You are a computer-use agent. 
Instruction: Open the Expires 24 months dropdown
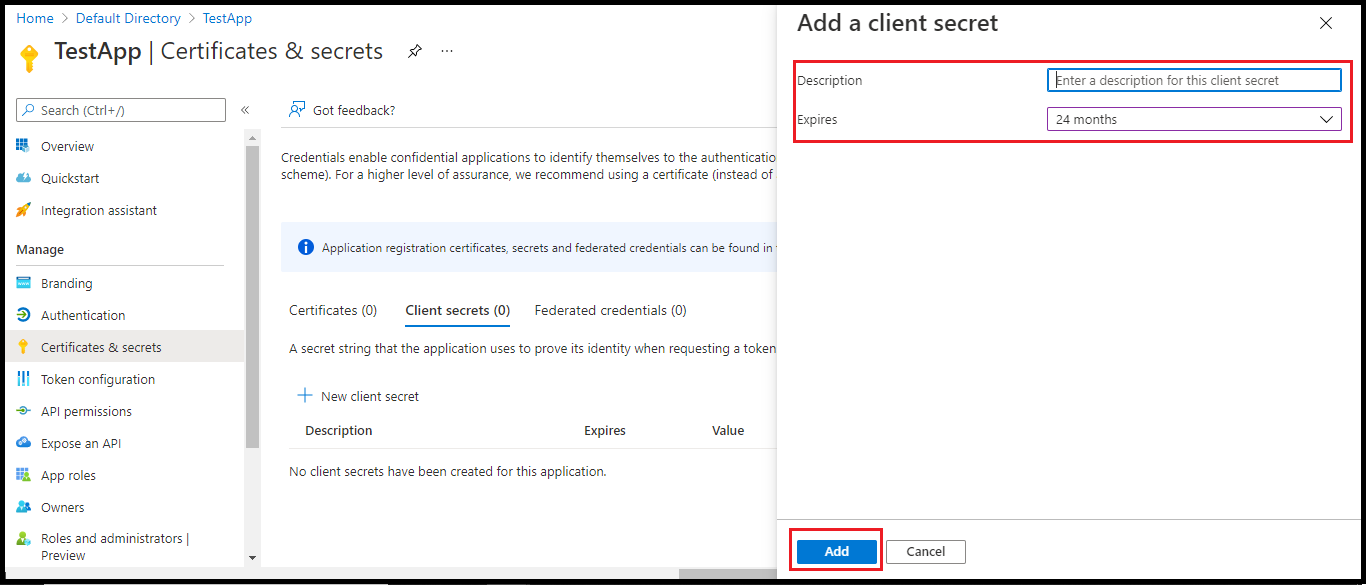1194,119
